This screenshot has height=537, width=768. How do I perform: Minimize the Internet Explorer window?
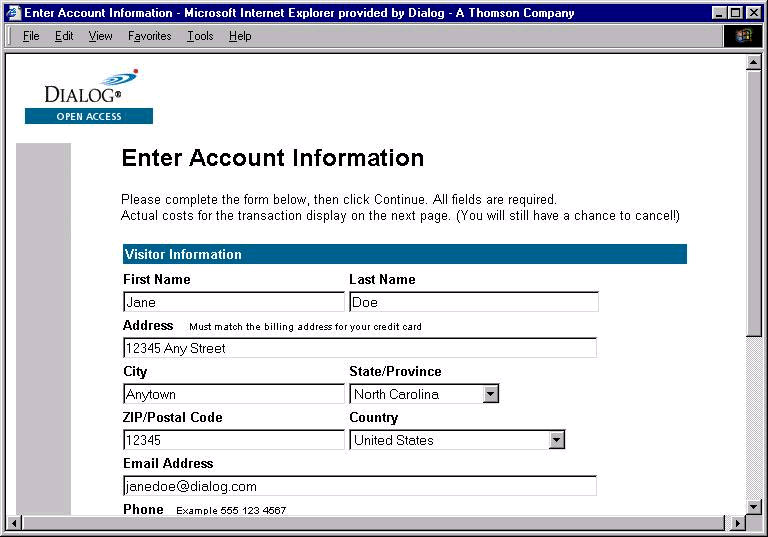(719, 13)
